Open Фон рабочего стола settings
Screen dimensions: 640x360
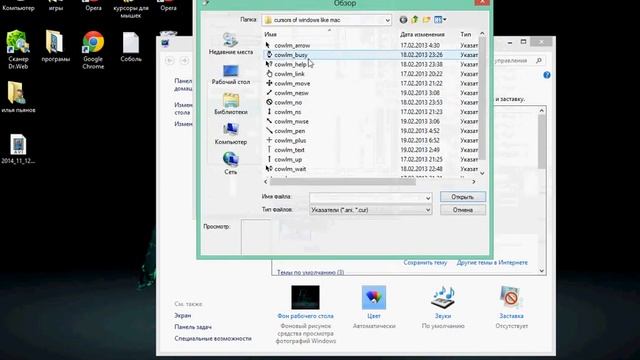305,314
